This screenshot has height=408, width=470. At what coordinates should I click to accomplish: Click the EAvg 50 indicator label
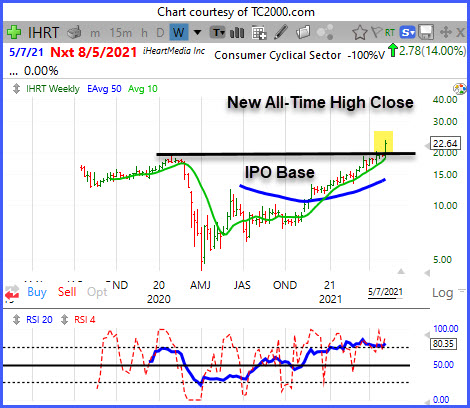104,89
